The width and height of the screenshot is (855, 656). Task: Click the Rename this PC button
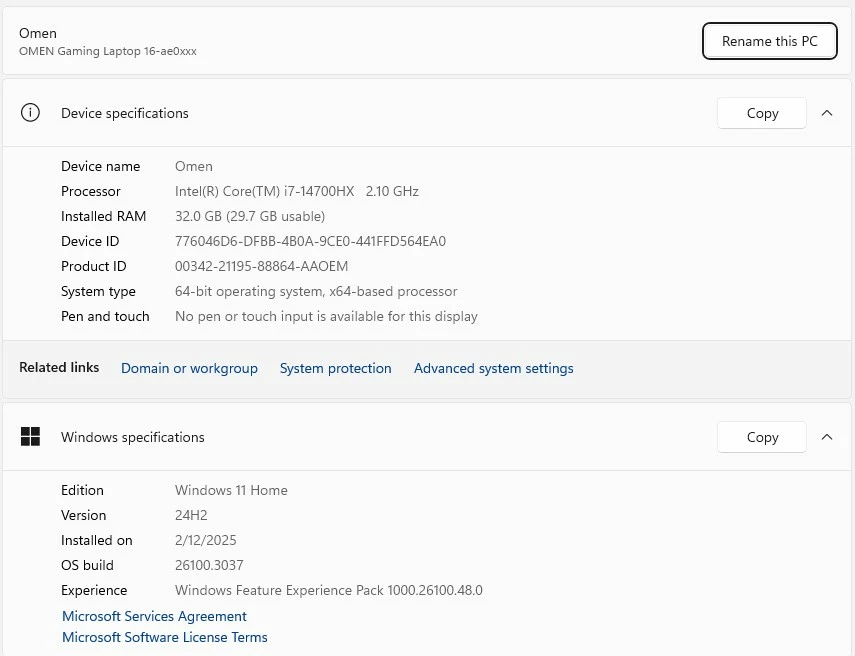tap(769, 41)
